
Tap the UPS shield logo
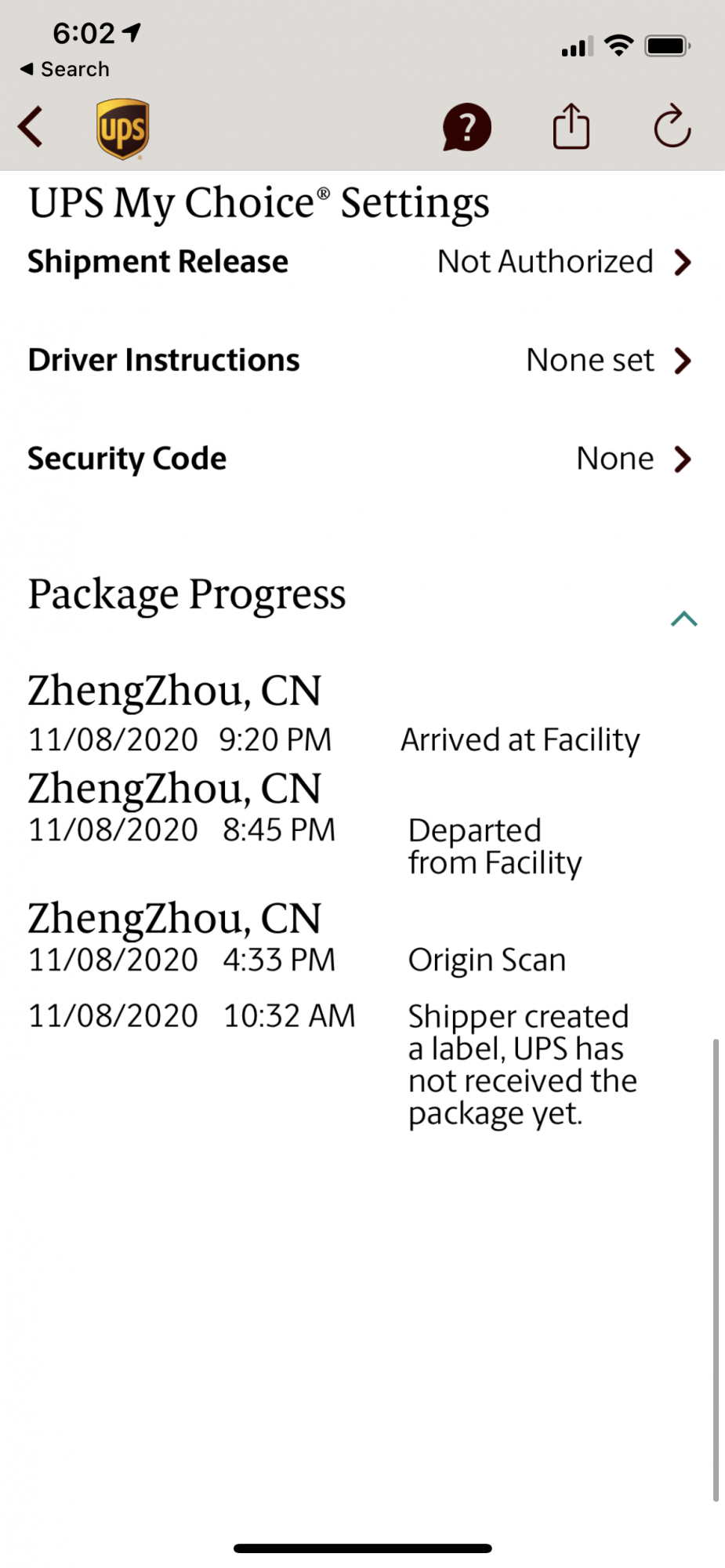(123, 129)
